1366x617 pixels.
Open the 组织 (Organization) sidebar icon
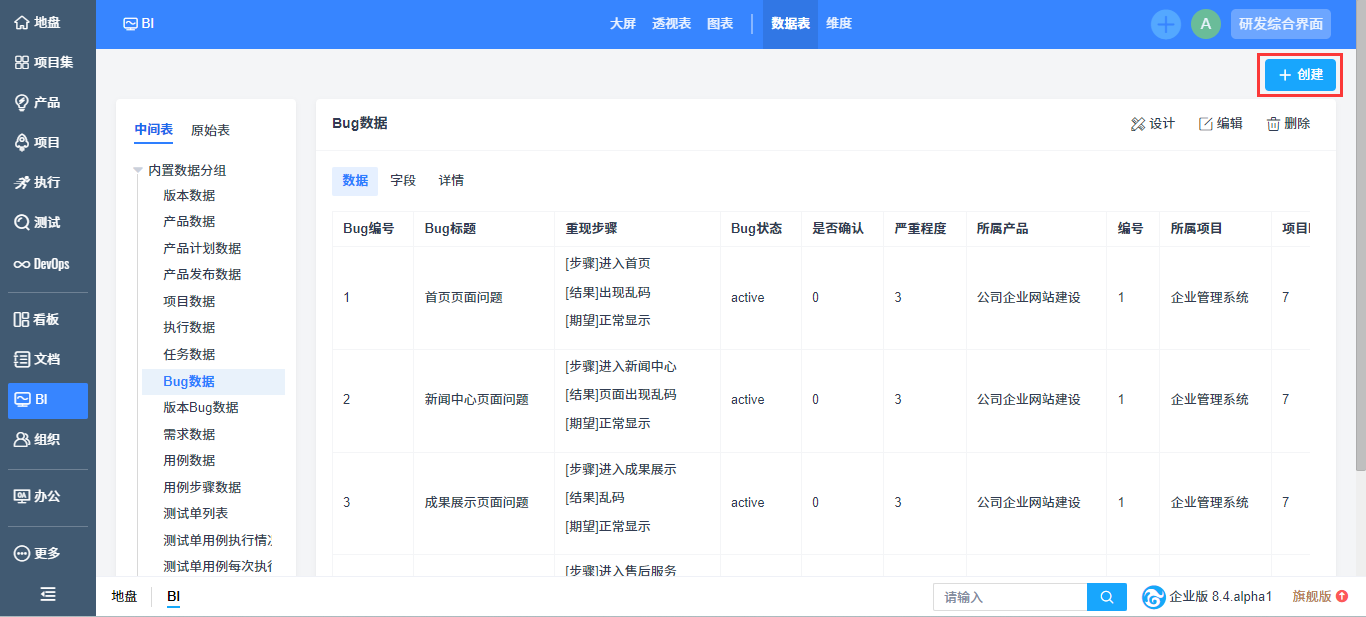point(22,439)
